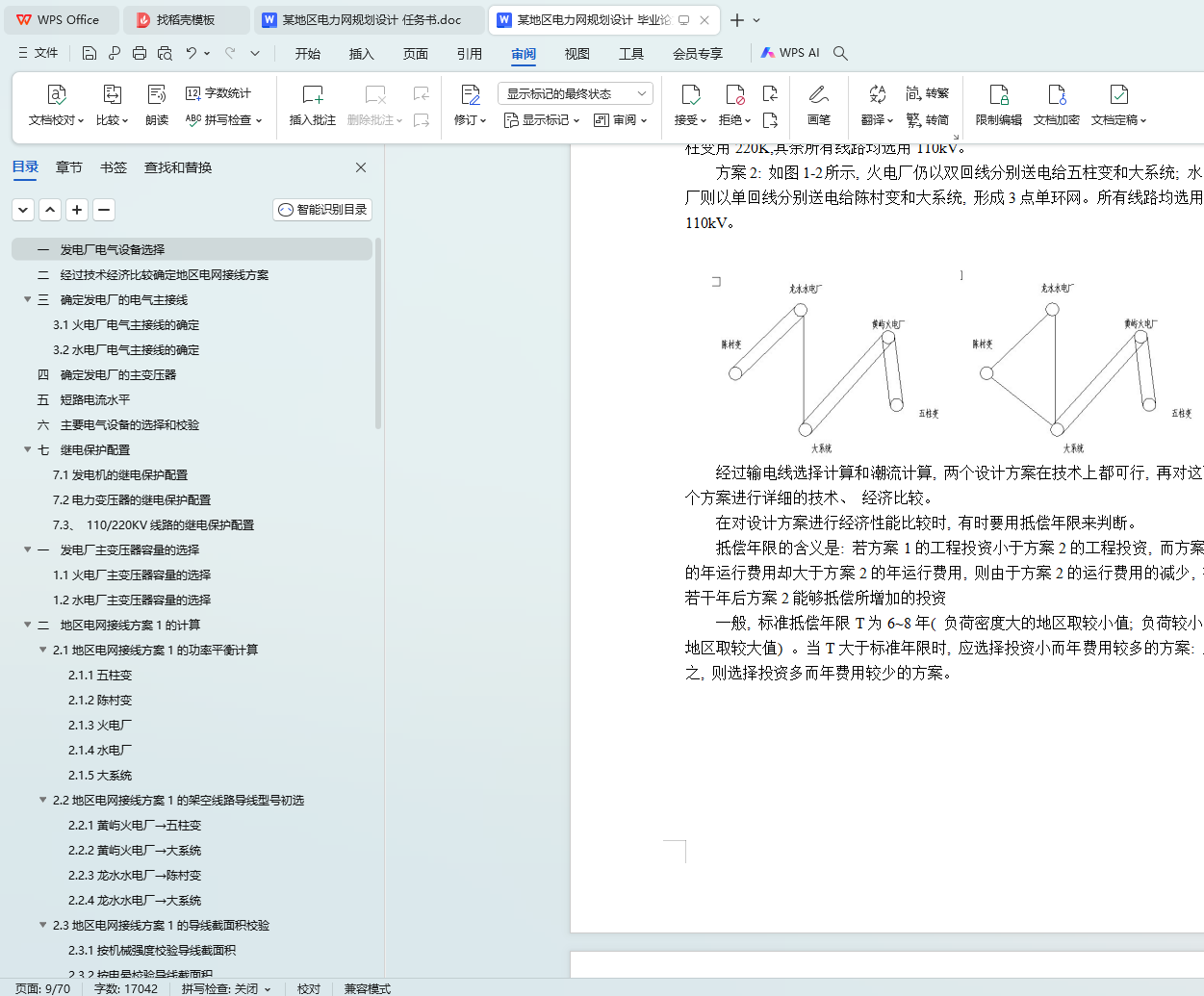Open the 显示标记 dropdown
This screenshot has height=996, width=1204.
542,120
